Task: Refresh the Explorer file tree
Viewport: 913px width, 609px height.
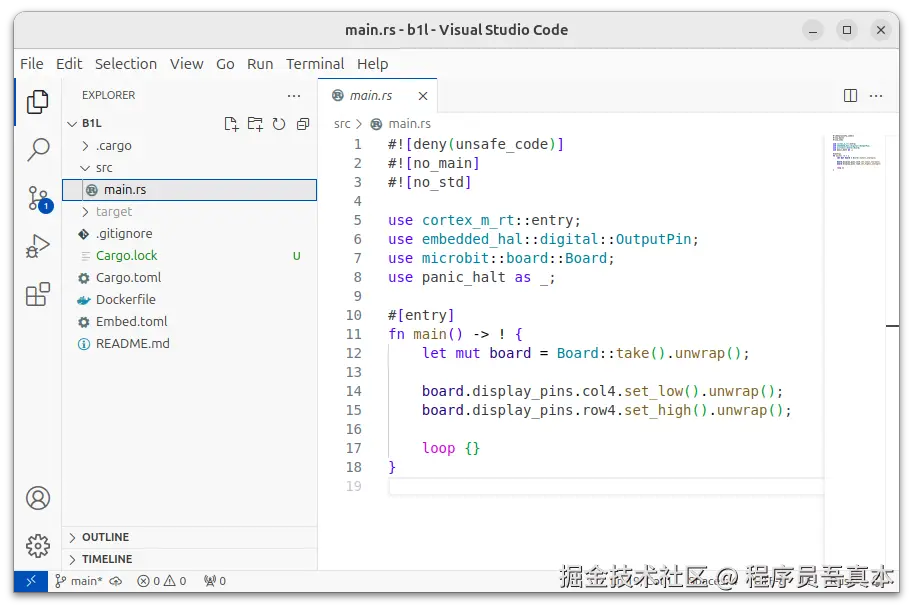Action: tap(279, 123)
